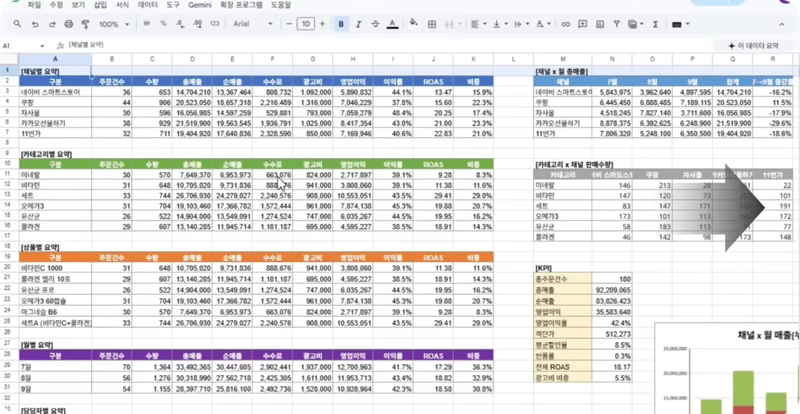Screen dimensions: 800x414
Task: Click the 이 데이터 요약 button
Action: [754, 46]
